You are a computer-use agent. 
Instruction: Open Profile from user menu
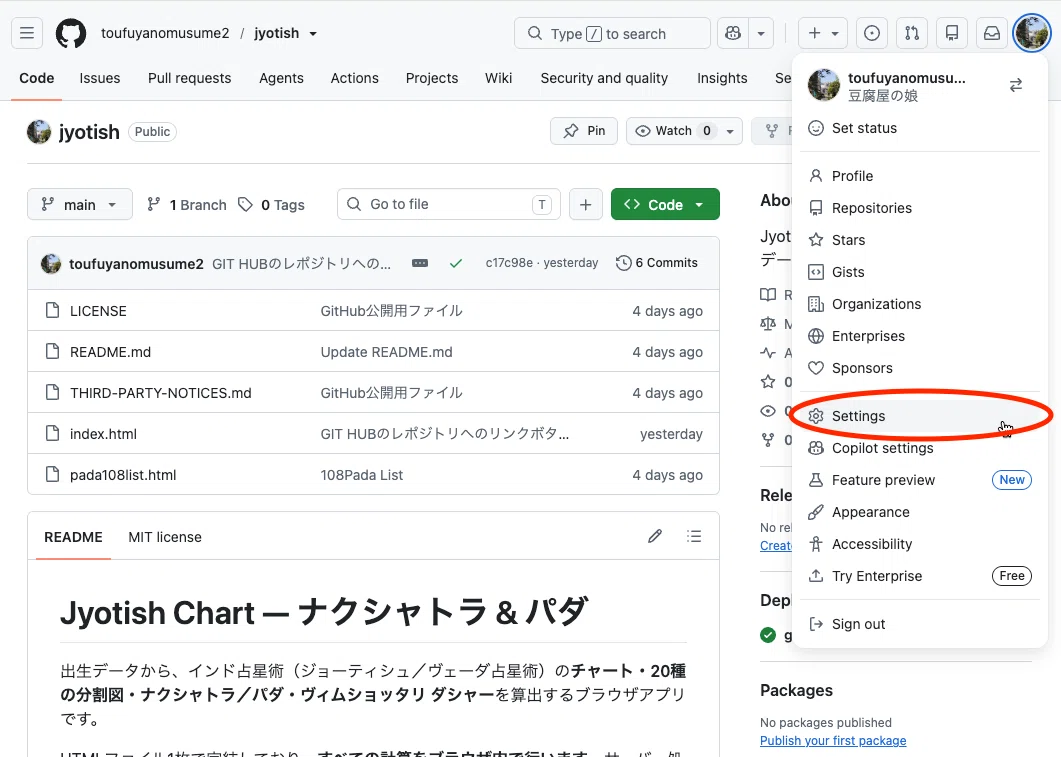[920, 176]
